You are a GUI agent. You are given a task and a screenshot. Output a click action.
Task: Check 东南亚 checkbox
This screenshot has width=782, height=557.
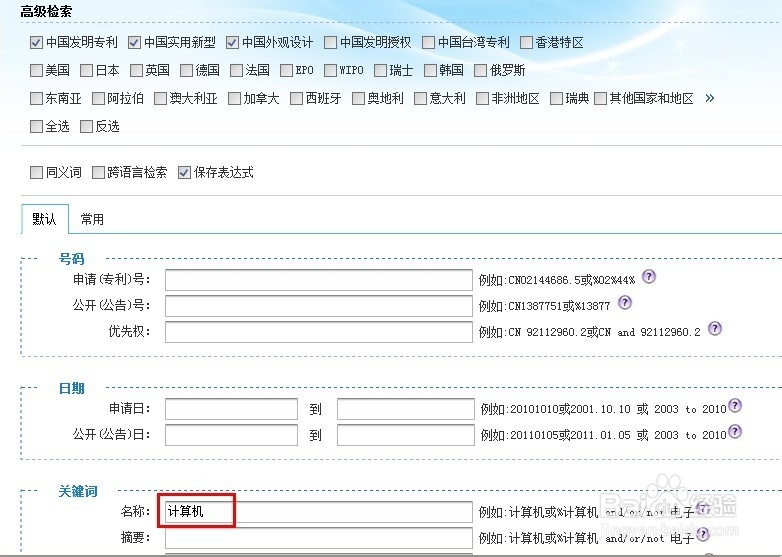pyautogui.click(x=36, y=98)
